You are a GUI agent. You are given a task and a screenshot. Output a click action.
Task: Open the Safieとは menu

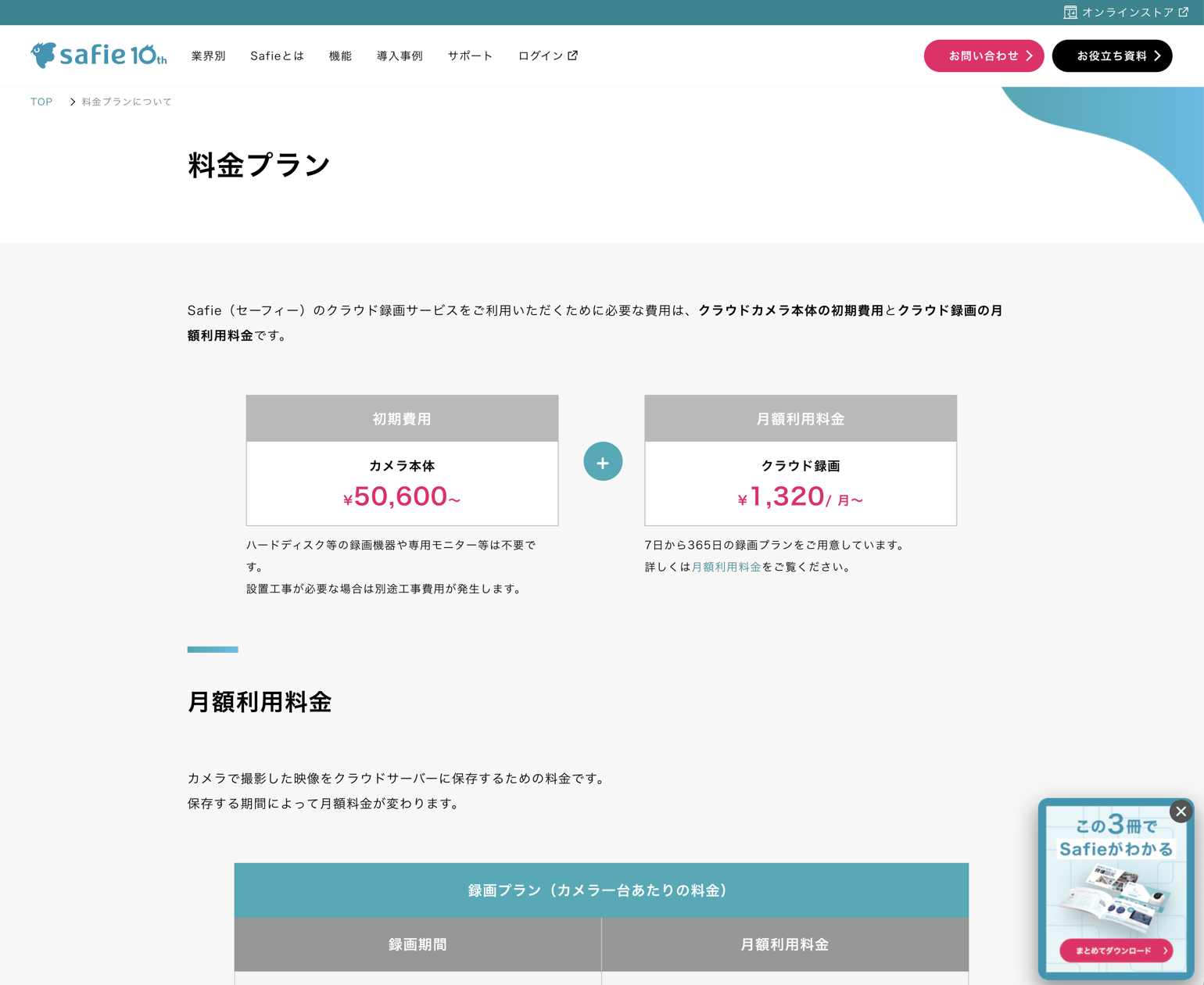click(278, 56)
